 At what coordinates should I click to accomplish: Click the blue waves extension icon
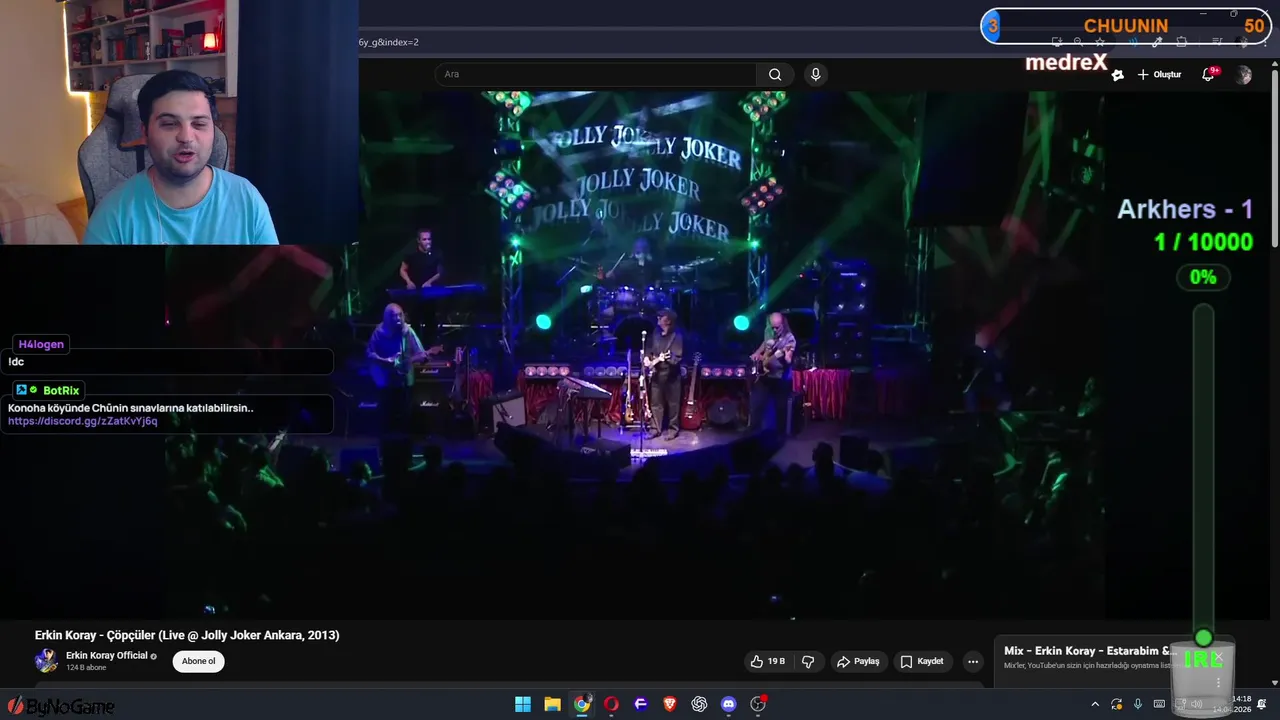1133,42
